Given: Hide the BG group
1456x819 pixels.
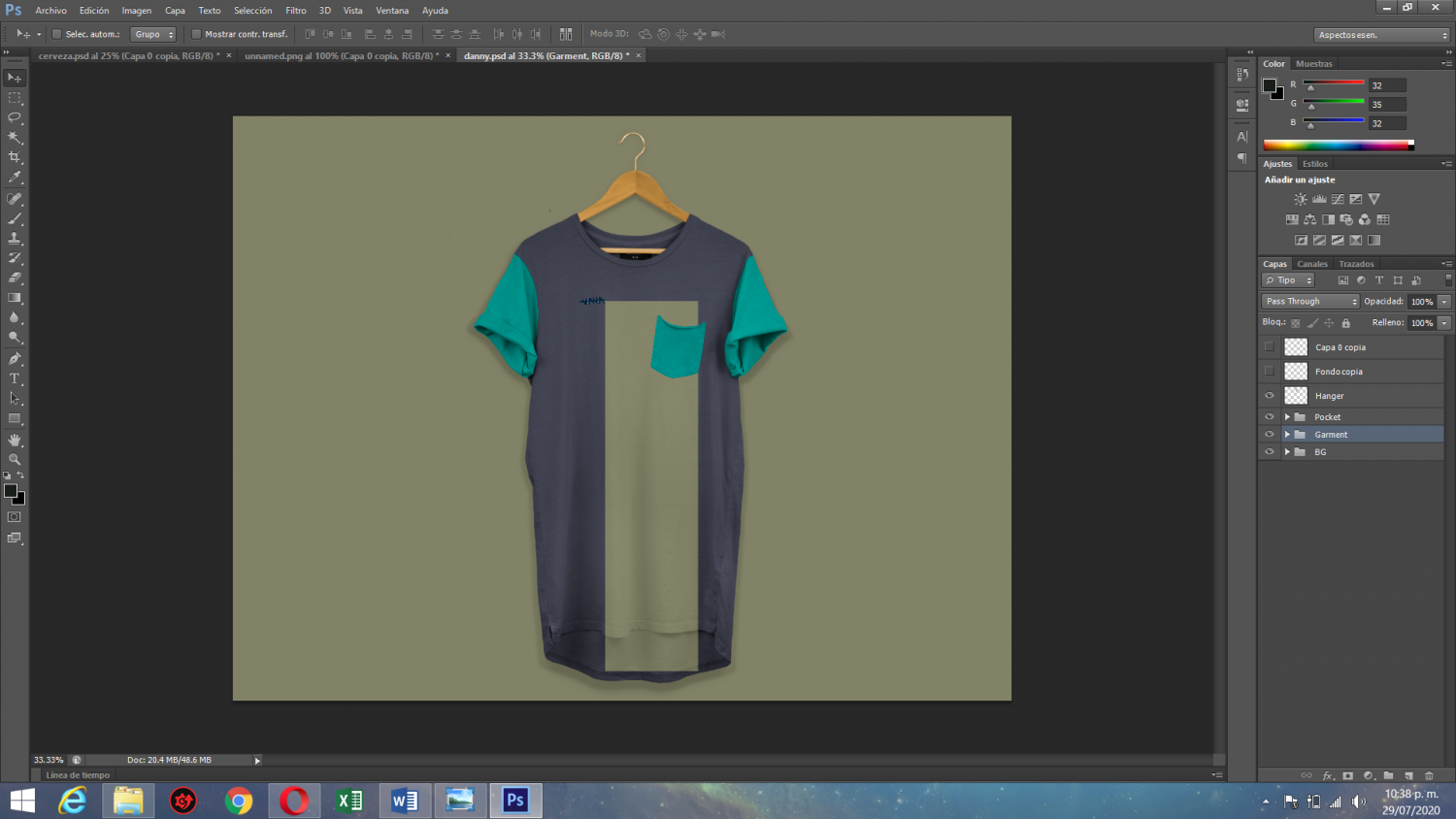Looking at the screenshot, I should 1269,452.
